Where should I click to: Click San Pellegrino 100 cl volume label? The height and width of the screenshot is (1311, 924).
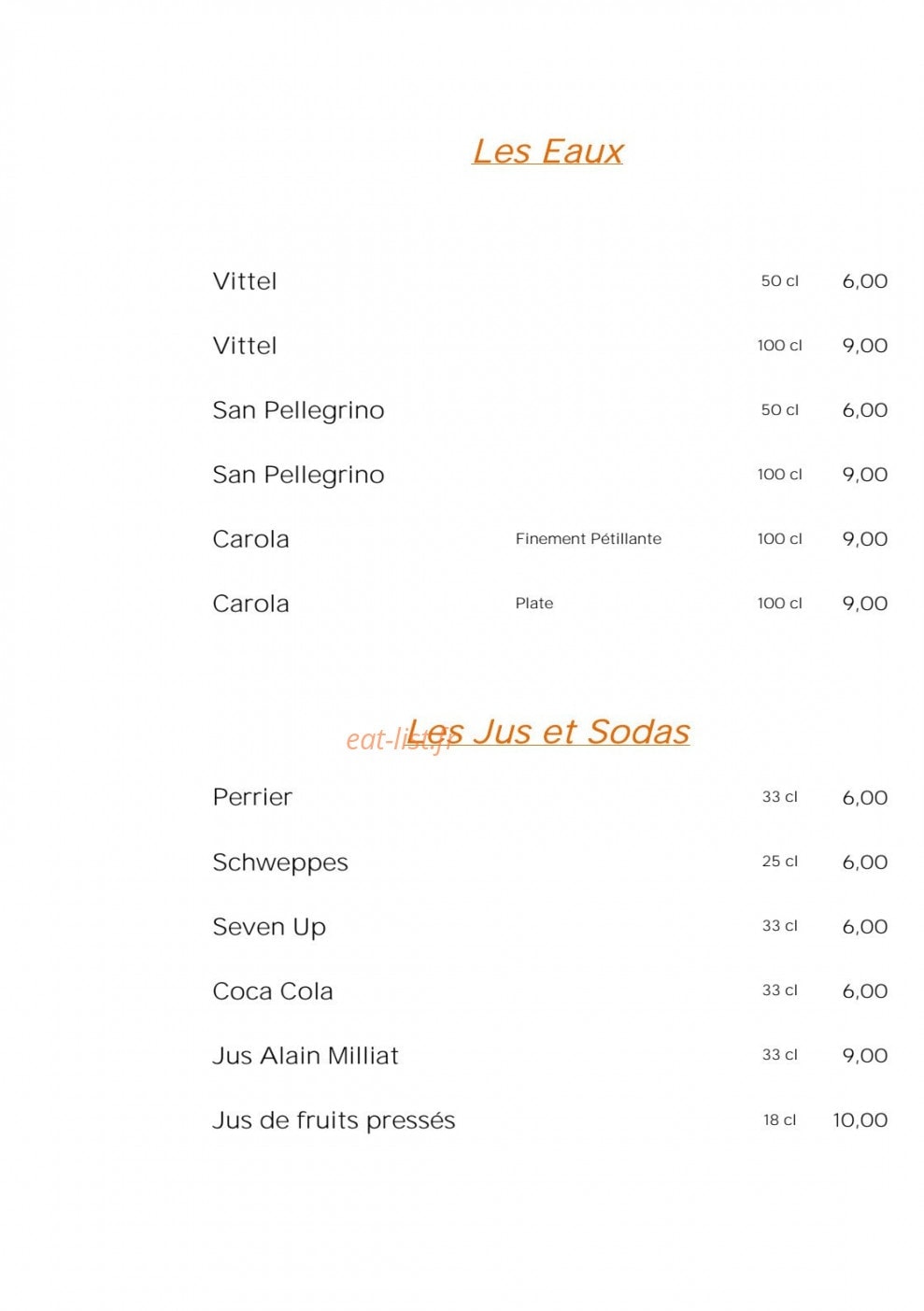779,475
